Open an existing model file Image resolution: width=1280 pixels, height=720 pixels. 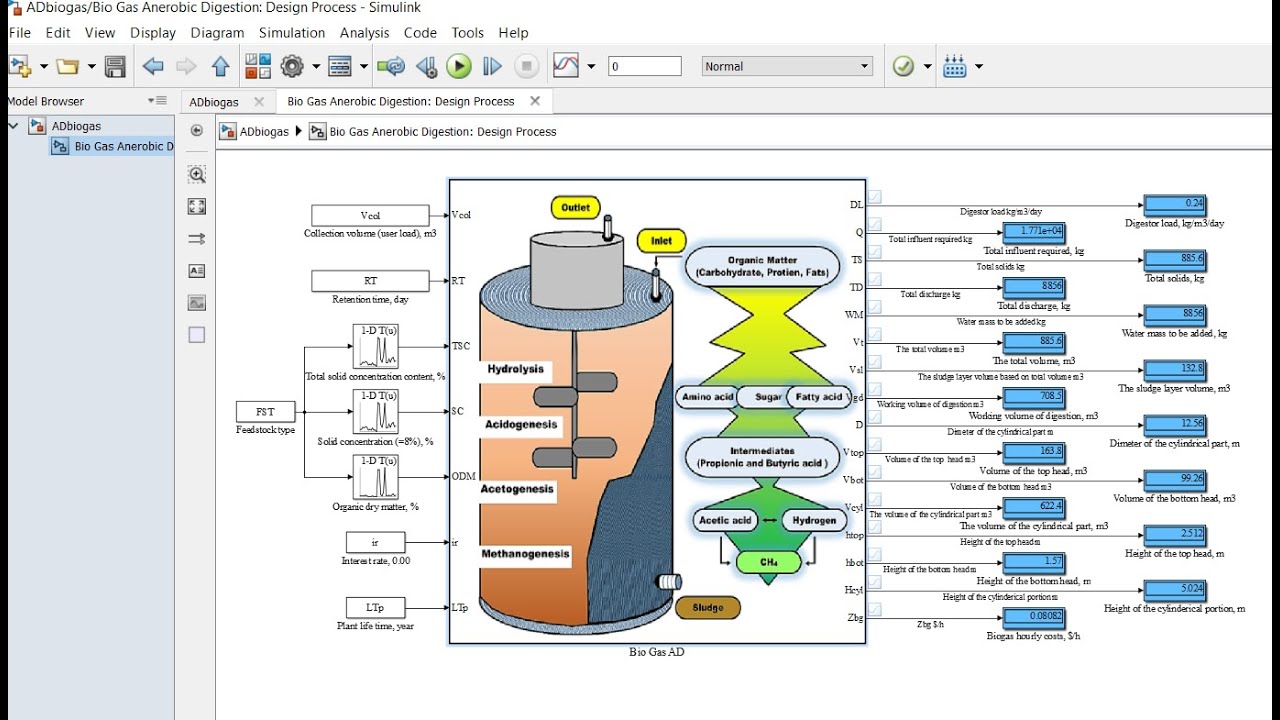pyautogui.click(x=67, y=67)
